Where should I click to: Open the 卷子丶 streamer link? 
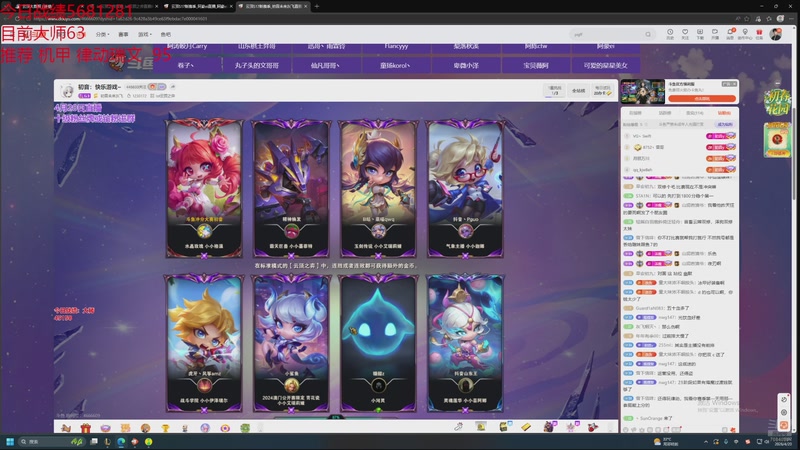coord(186,65)
